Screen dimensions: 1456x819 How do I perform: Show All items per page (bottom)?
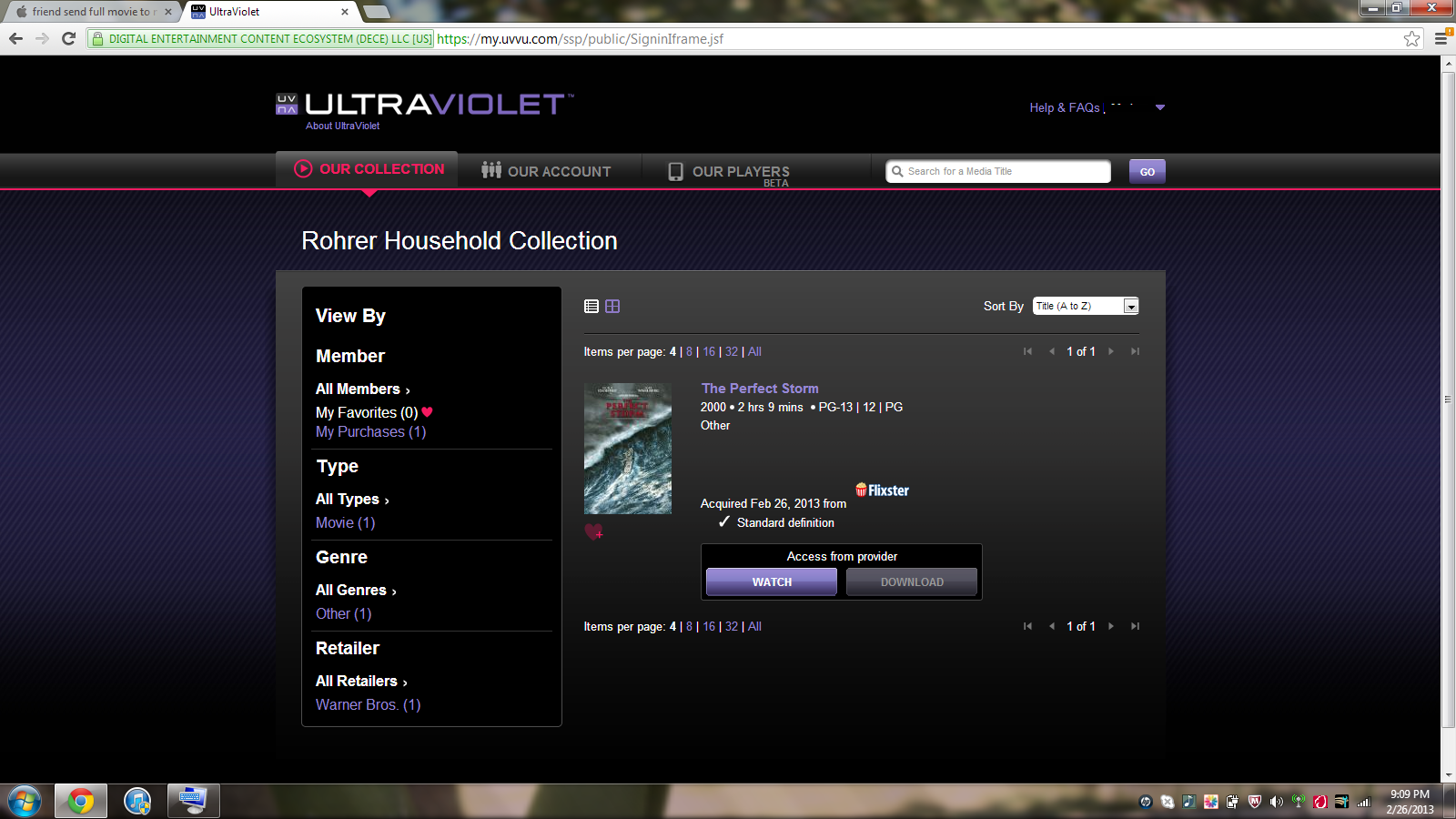[x=754, y=627]
